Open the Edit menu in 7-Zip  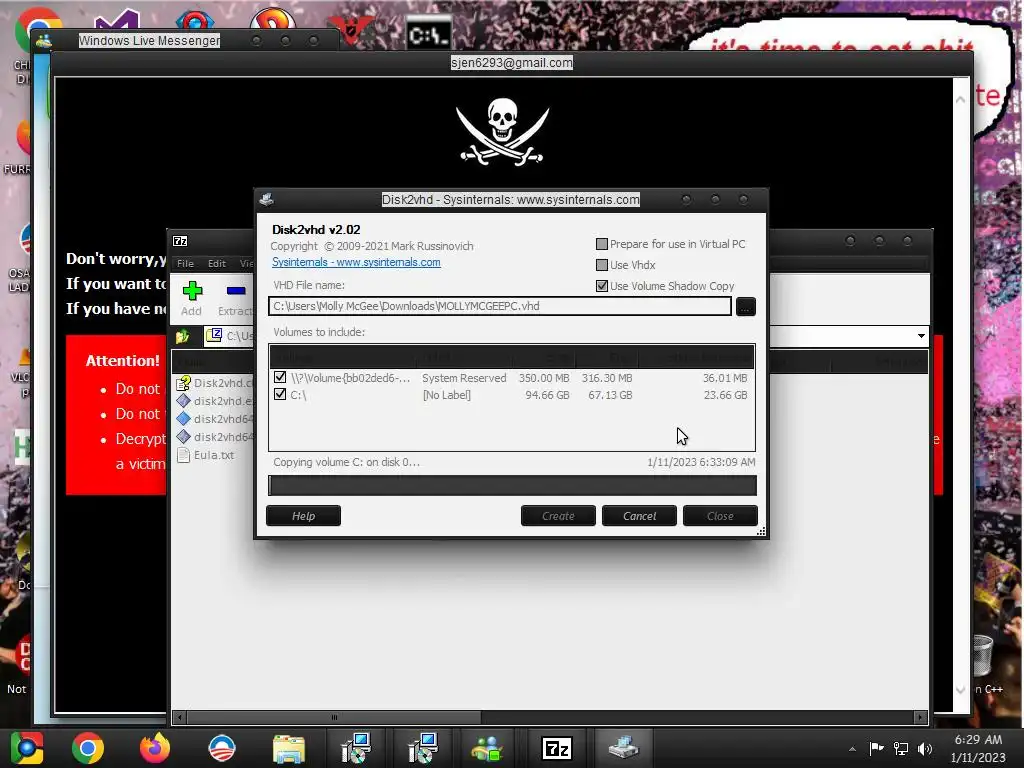click(217, 264)
